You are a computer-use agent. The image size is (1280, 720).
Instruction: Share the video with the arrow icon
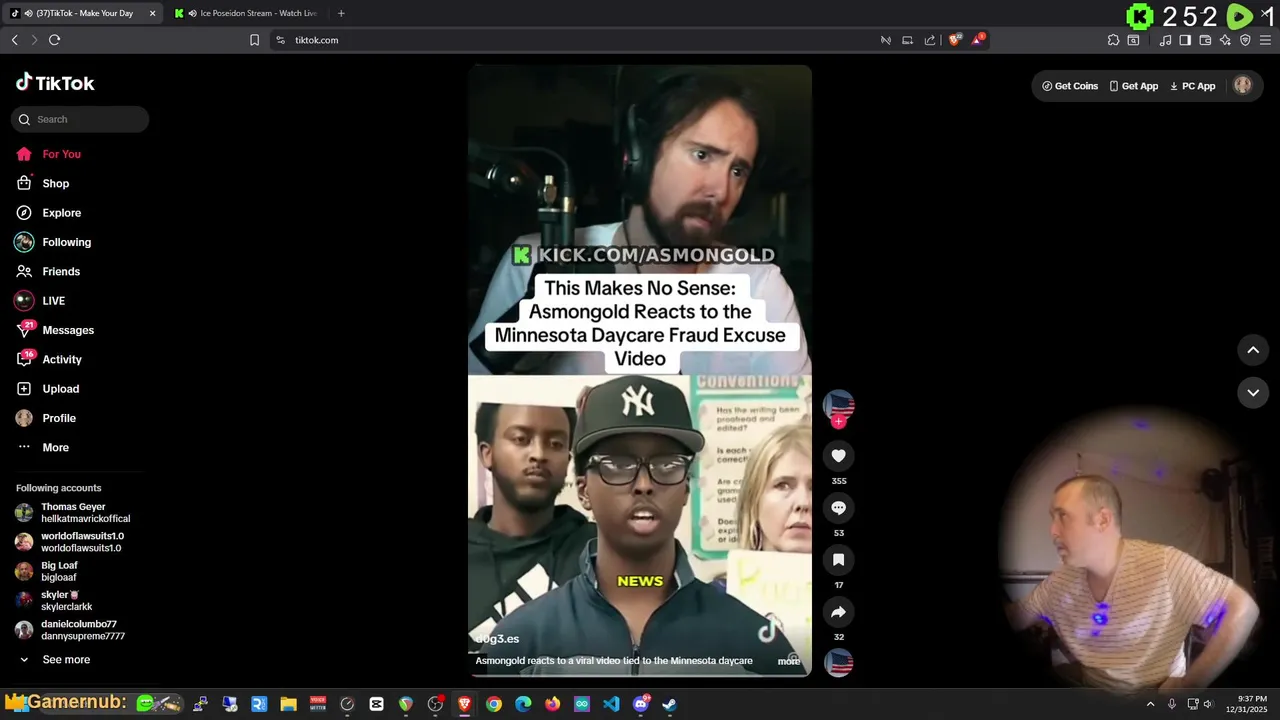pos(838,612)
